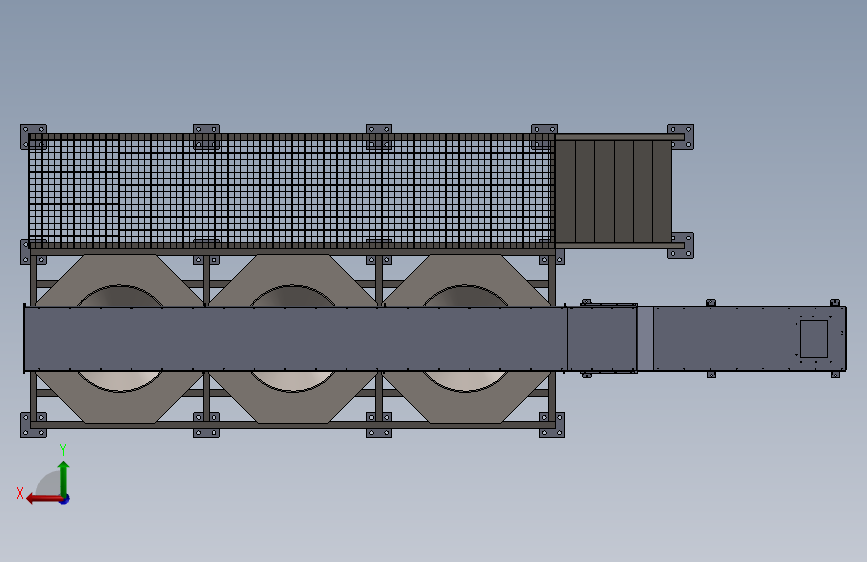Click the red X axis arrow on triad

click(x=43, y=499)
